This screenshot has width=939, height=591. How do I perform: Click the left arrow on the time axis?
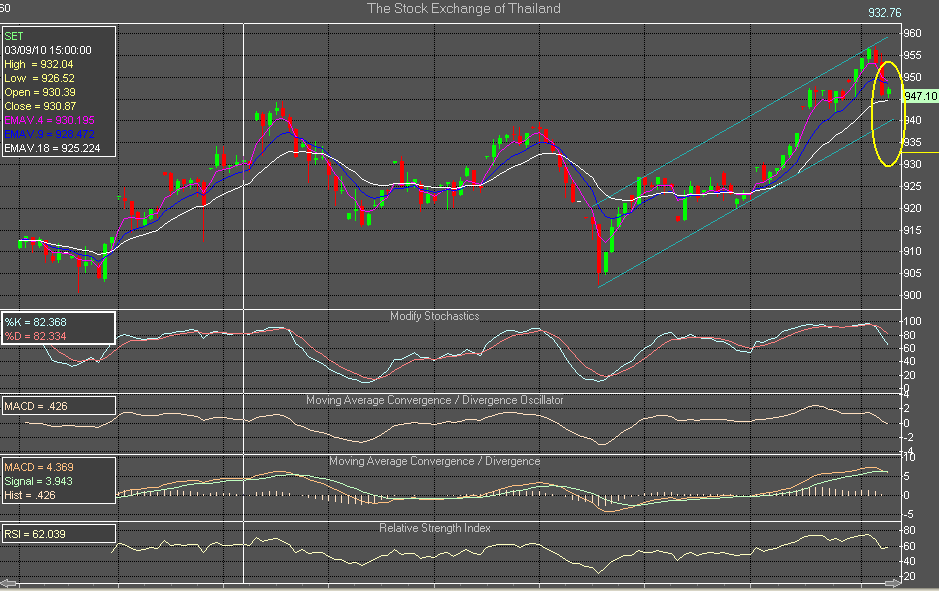[x=8, y=583]
